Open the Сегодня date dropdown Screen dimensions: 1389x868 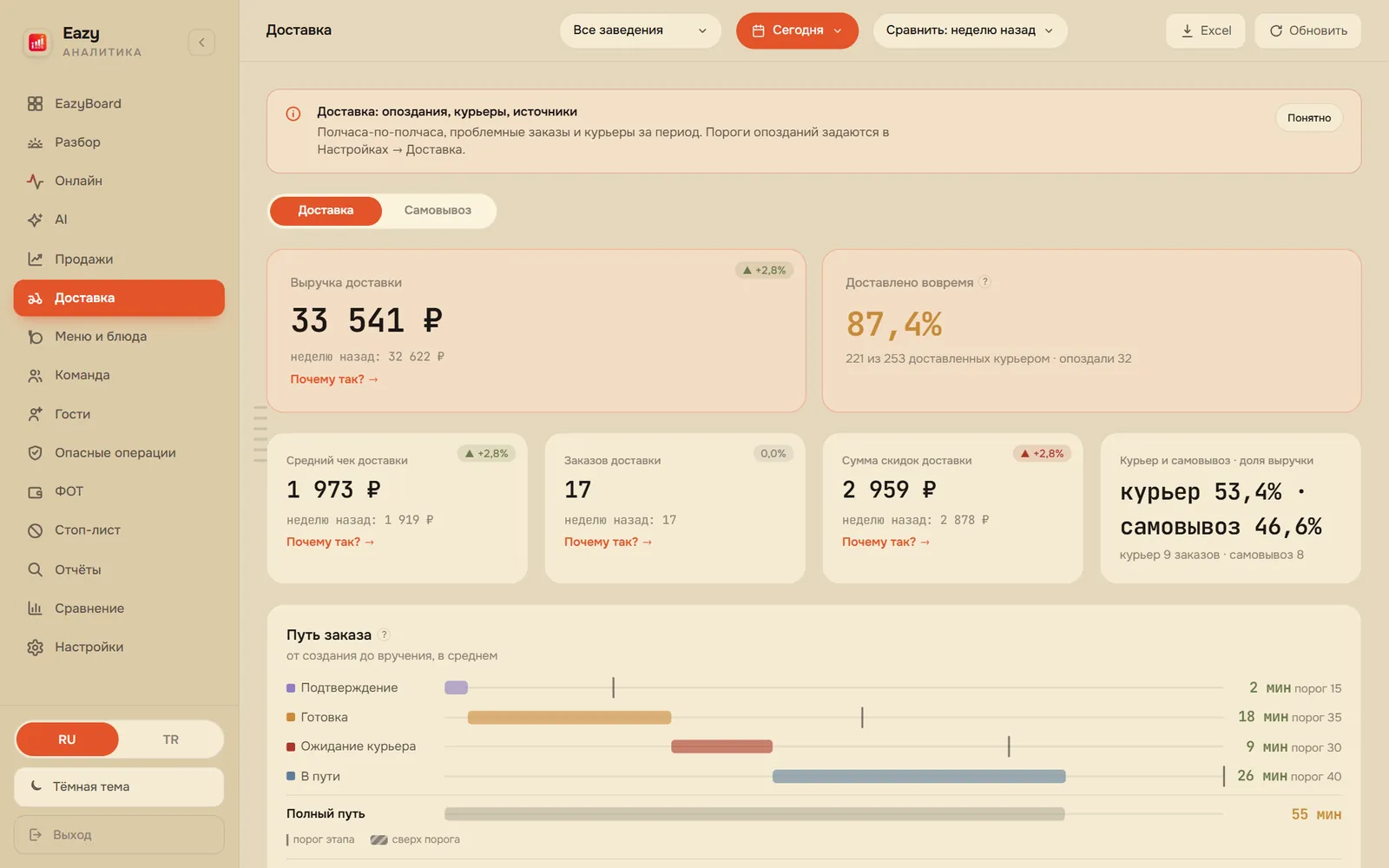(797, 30)
